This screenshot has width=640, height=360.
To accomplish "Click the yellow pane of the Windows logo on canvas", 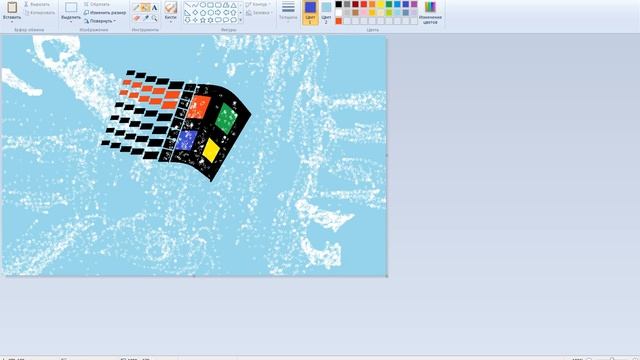I will 211,150.
